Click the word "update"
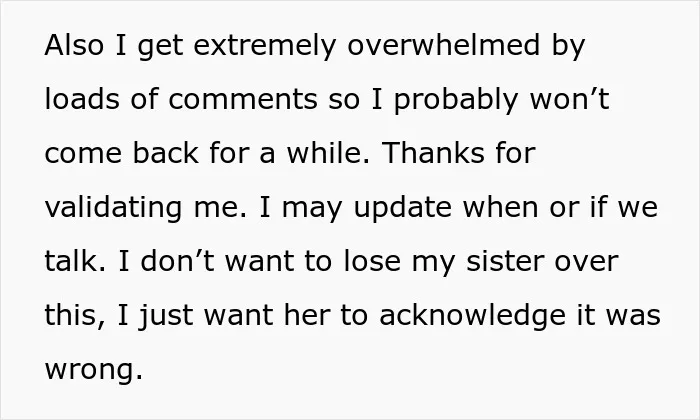This screenshot has height=420, width=700. (x=403, y=209)
